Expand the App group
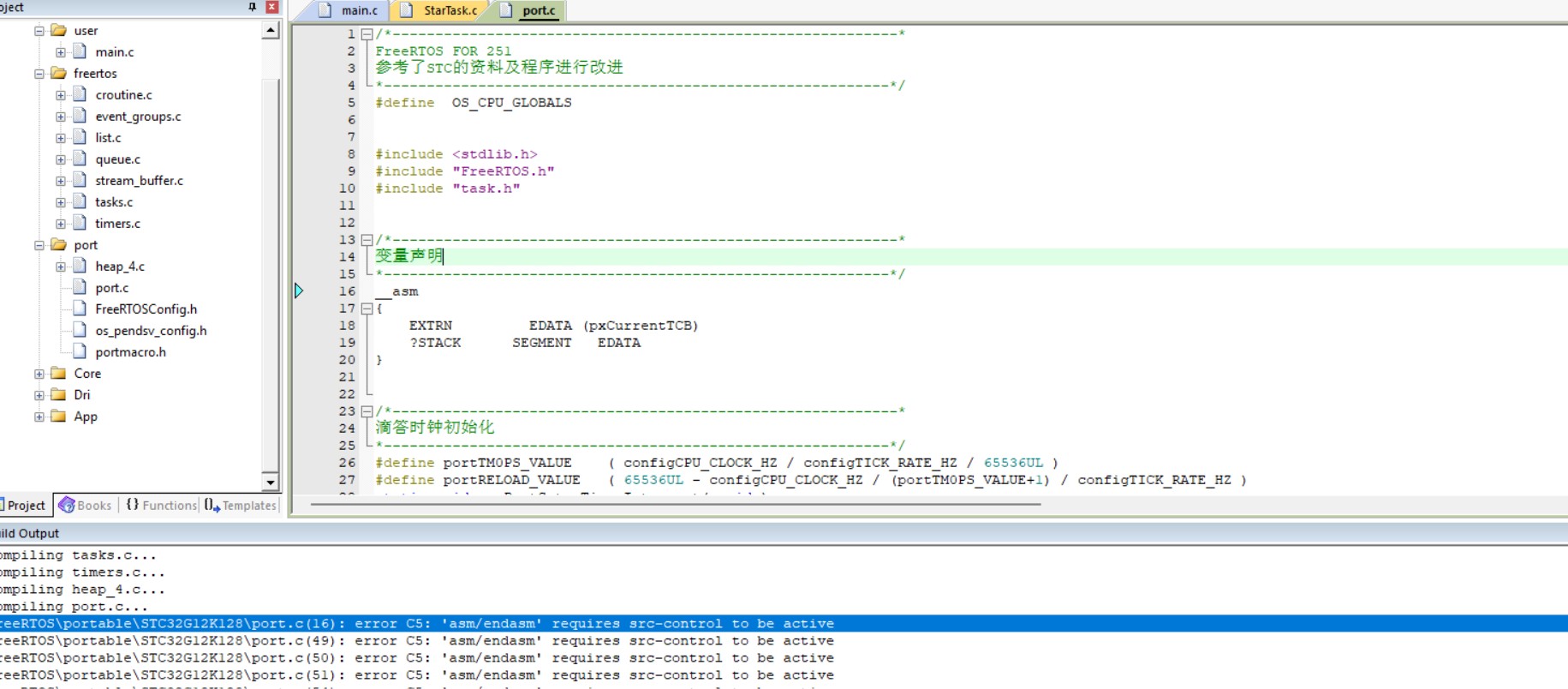This screenshot has width=1568, height=689. 39,416
